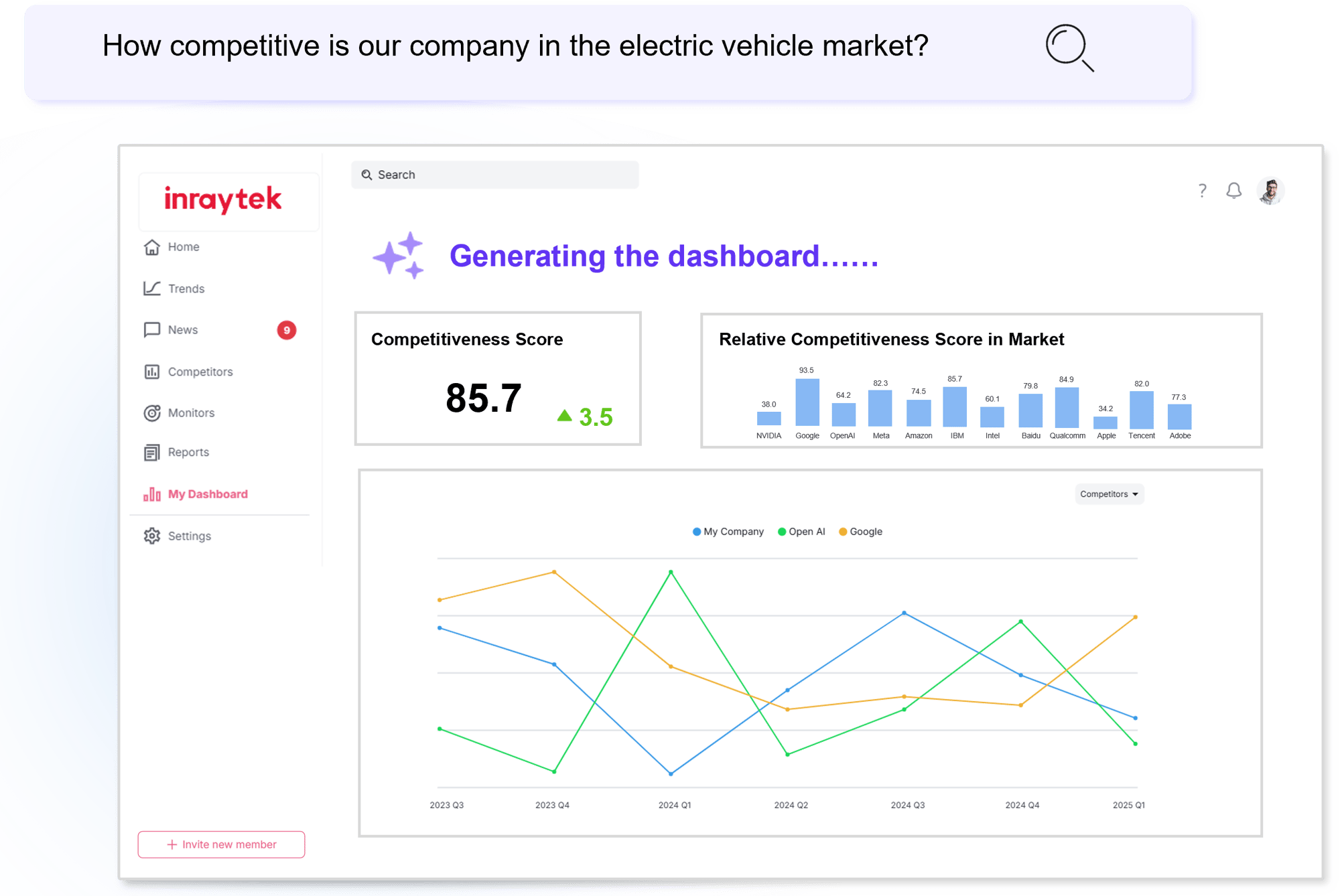Click the Competitiveness Score card title
1340x896 pixels.
467,340
